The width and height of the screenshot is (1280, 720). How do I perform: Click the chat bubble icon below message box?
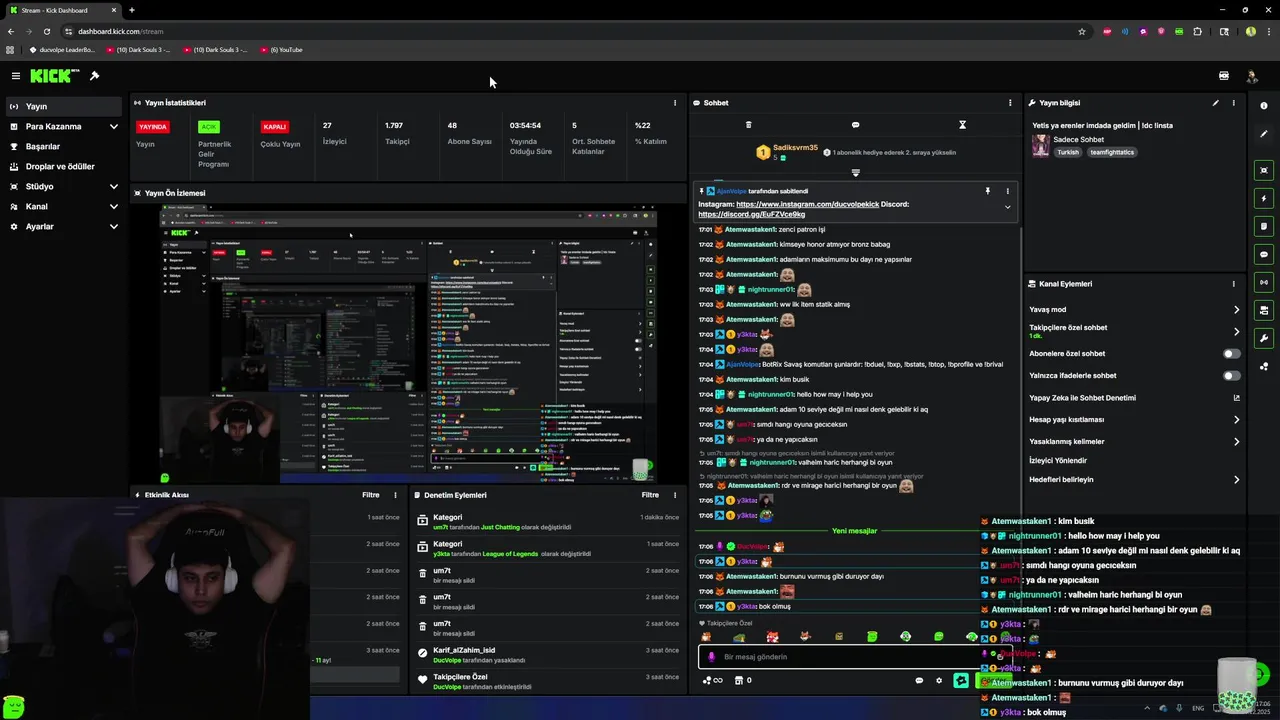[x=919, y=681]
